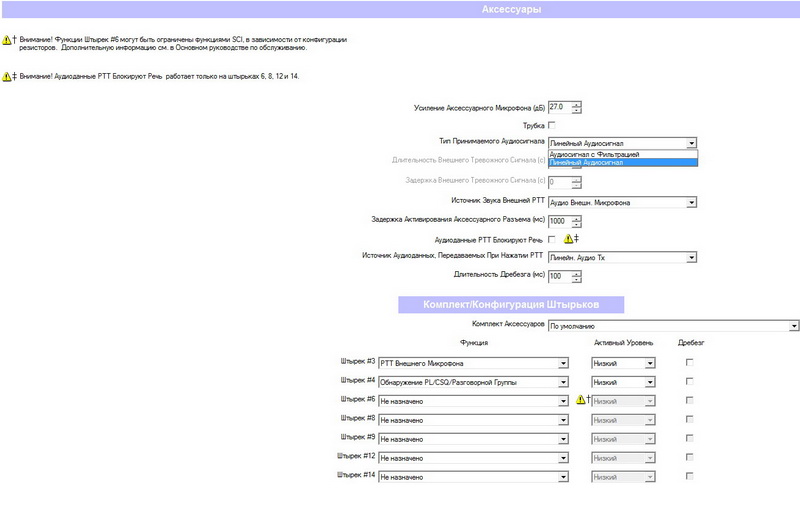The height and width of the screenshot is (511, 800).
Task: Click warning icon in the Штырек #6 row
Action: [x=580, y=399]
